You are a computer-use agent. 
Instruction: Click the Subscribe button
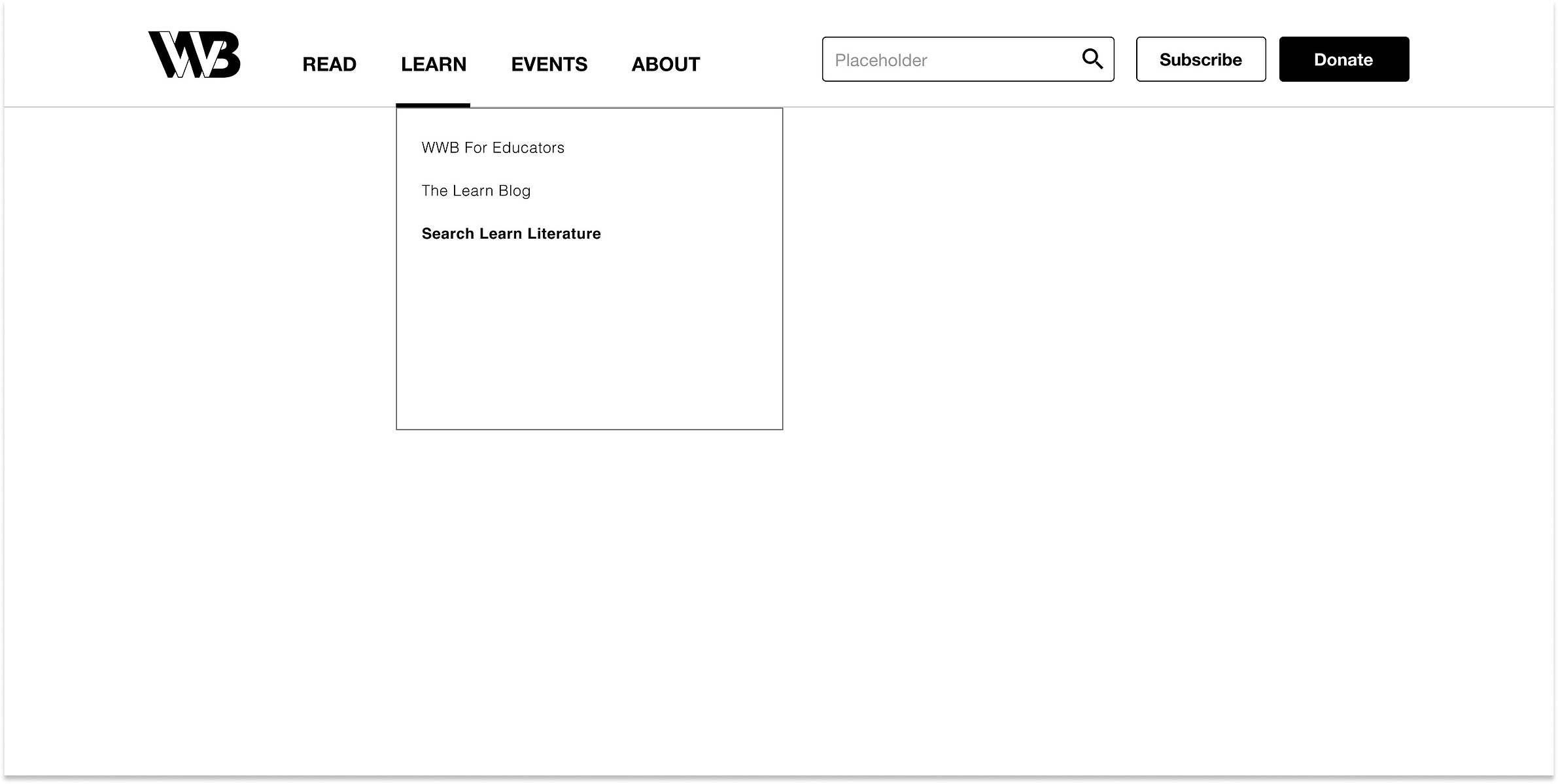tap(1201, 60)
